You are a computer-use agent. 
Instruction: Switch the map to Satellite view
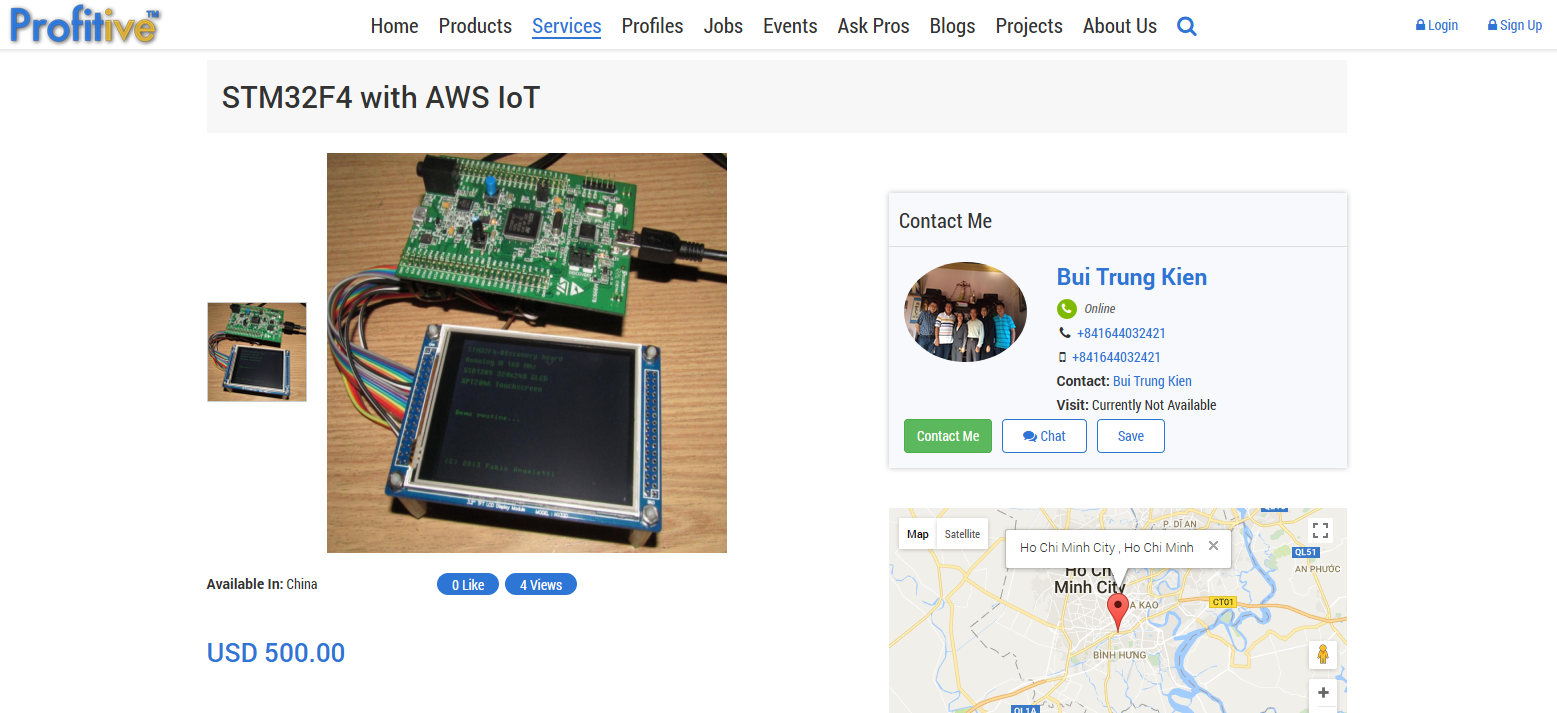pos(962,533)
